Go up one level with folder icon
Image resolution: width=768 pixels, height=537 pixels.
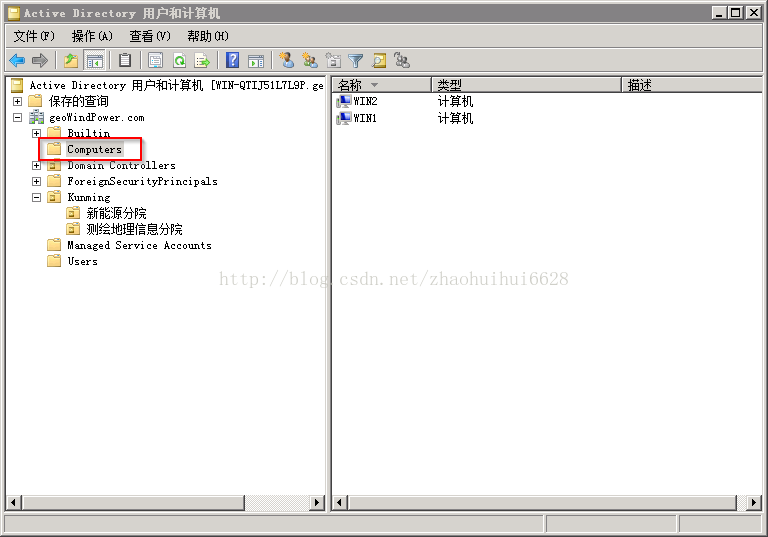(71, 61)
